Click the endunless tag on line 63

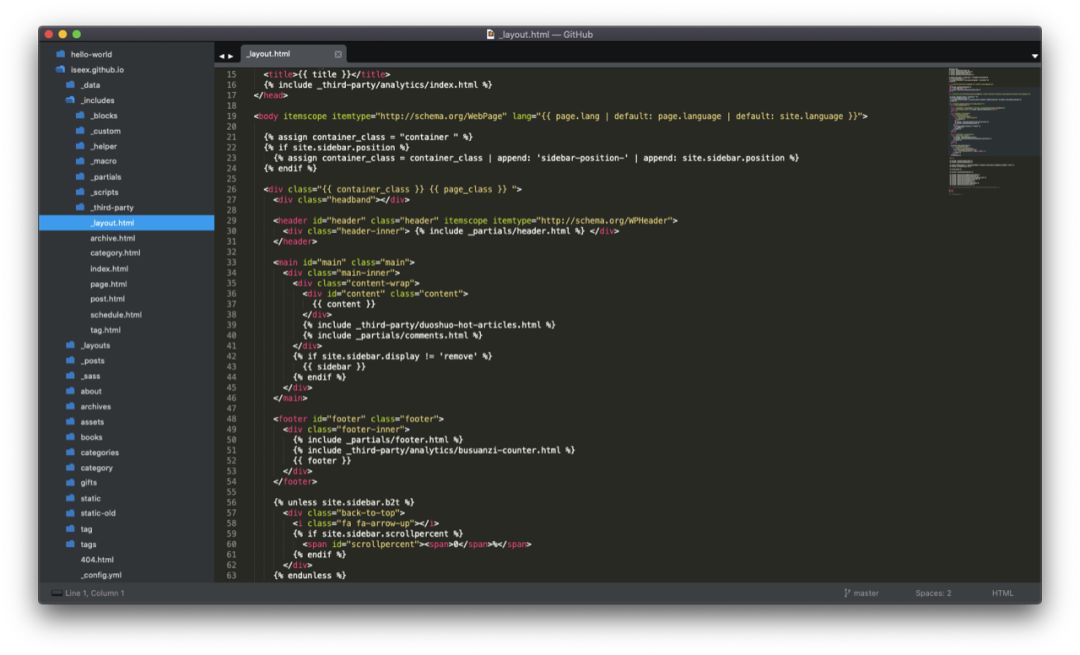tap(309, 575)
